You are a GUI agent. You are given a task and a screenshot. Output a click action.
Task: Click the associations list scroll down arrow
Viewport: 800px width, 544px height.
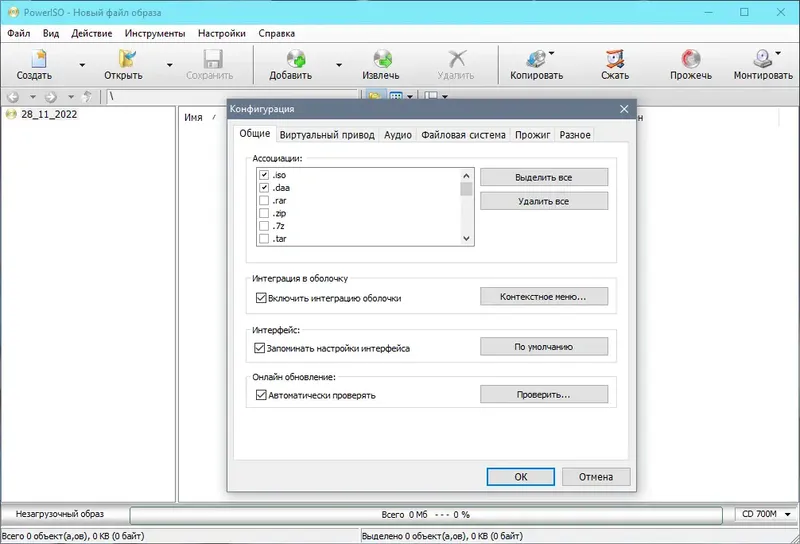click(466, 238)
